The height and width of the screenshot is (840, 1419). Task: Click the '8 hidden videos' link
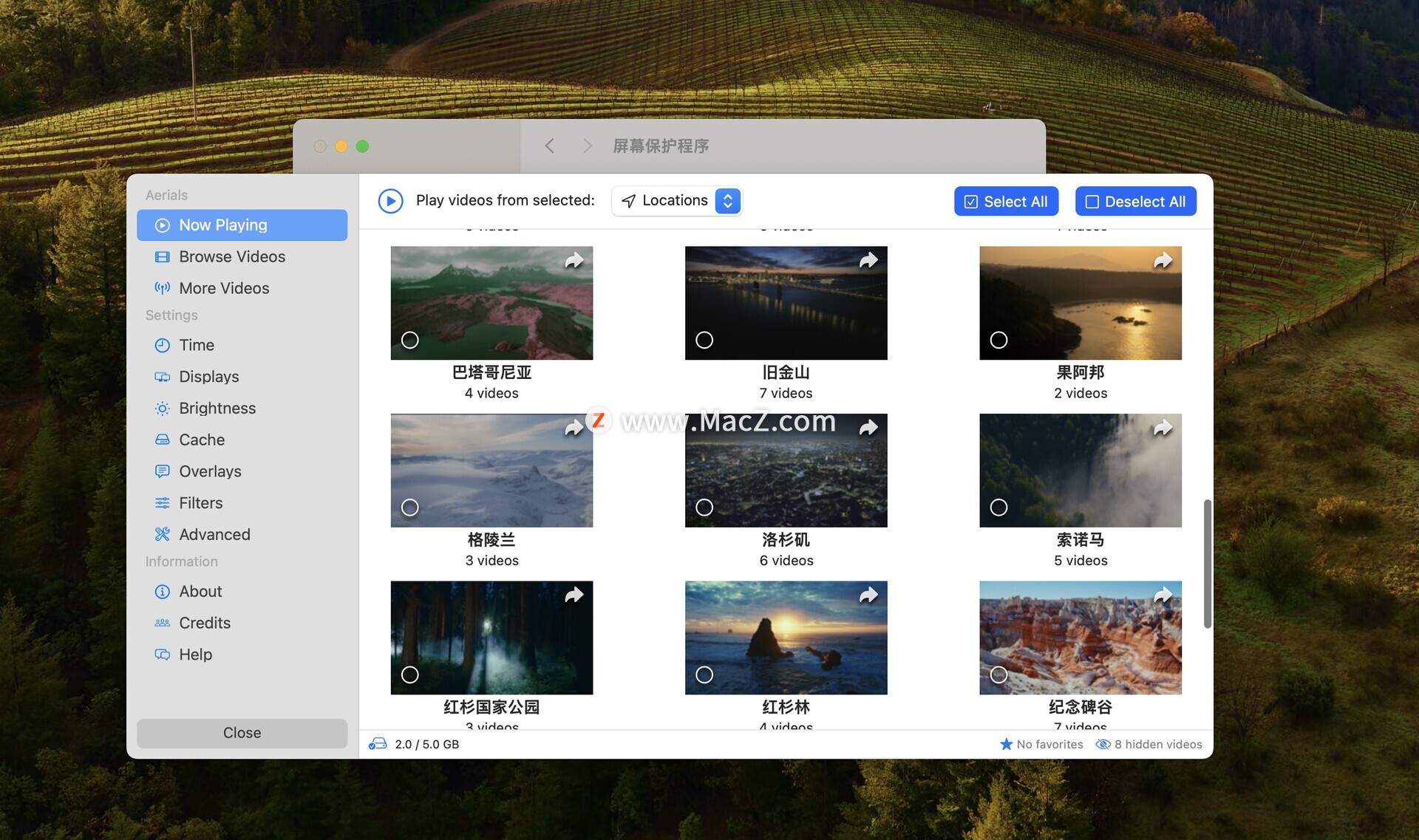[x=1158, y=745]
